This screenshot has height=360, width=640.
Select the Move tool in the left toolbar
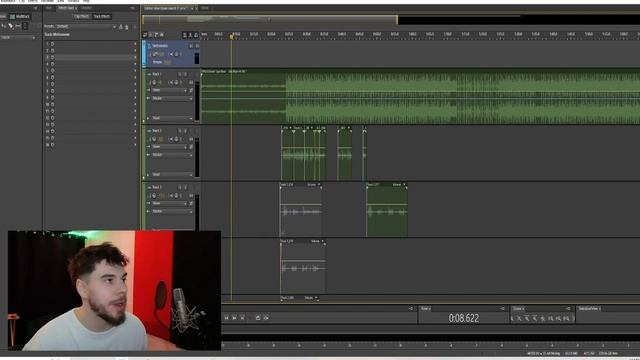(4, 26)
